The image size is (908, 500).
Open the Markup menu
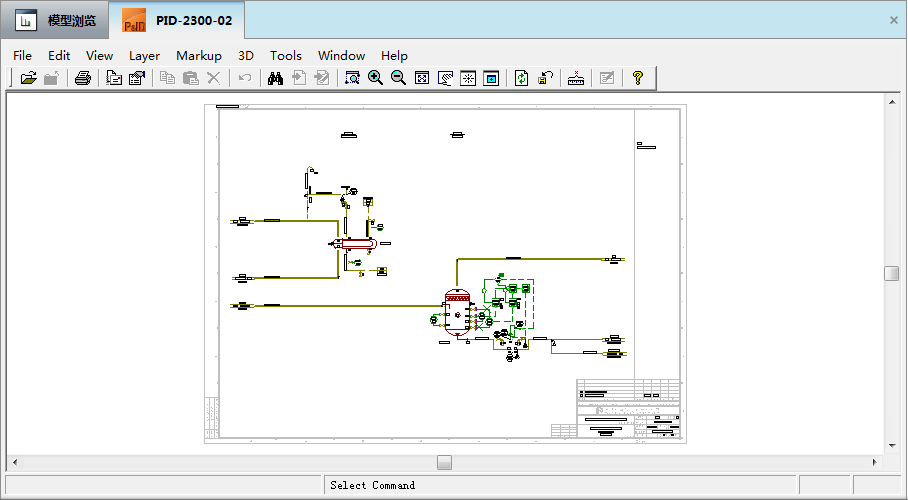click(x=199, y=56)
